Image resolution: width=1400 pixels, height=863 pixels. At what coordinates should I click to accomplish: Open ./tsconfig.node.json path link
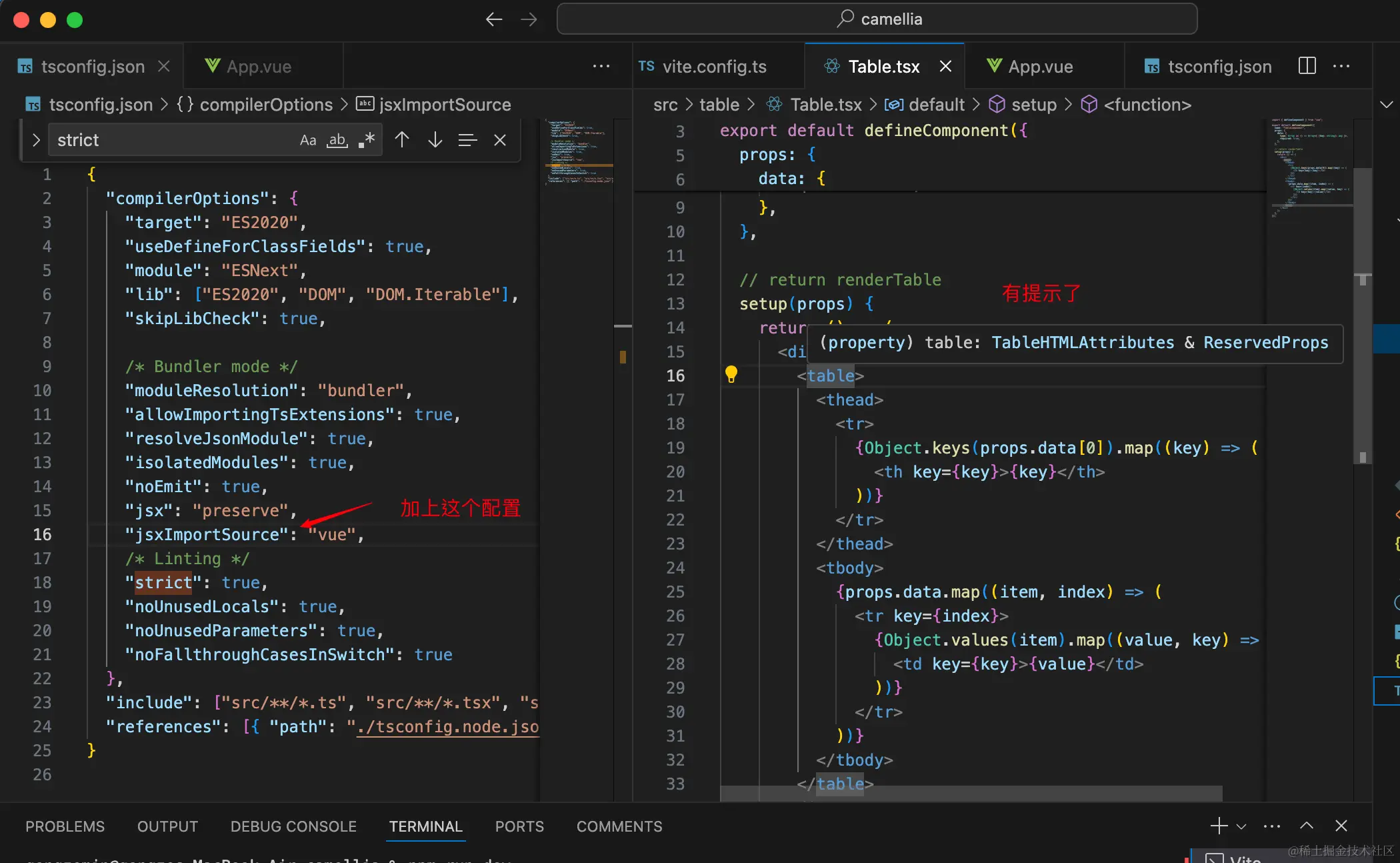click(447, 726)
